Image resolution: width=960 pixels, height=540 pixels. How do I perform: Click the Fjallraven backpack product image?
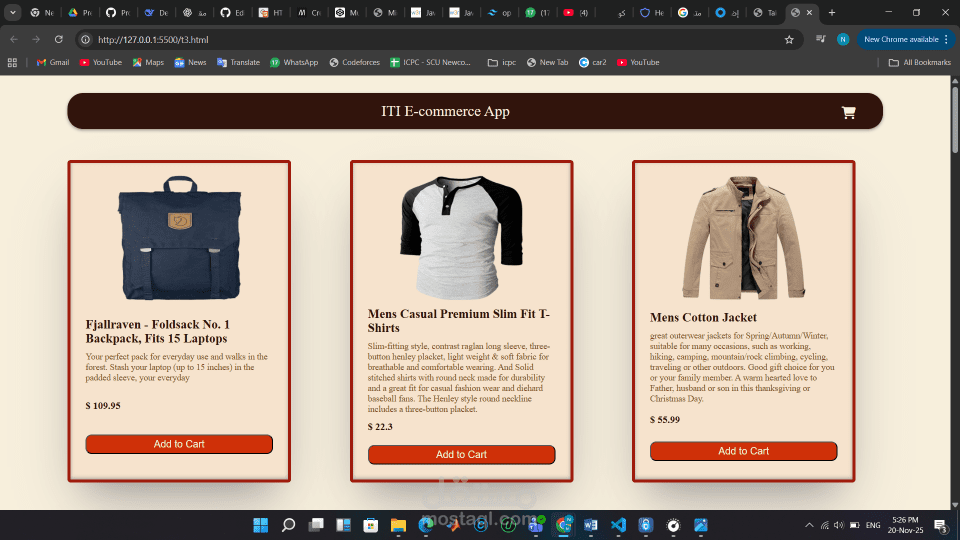[179, 238]
